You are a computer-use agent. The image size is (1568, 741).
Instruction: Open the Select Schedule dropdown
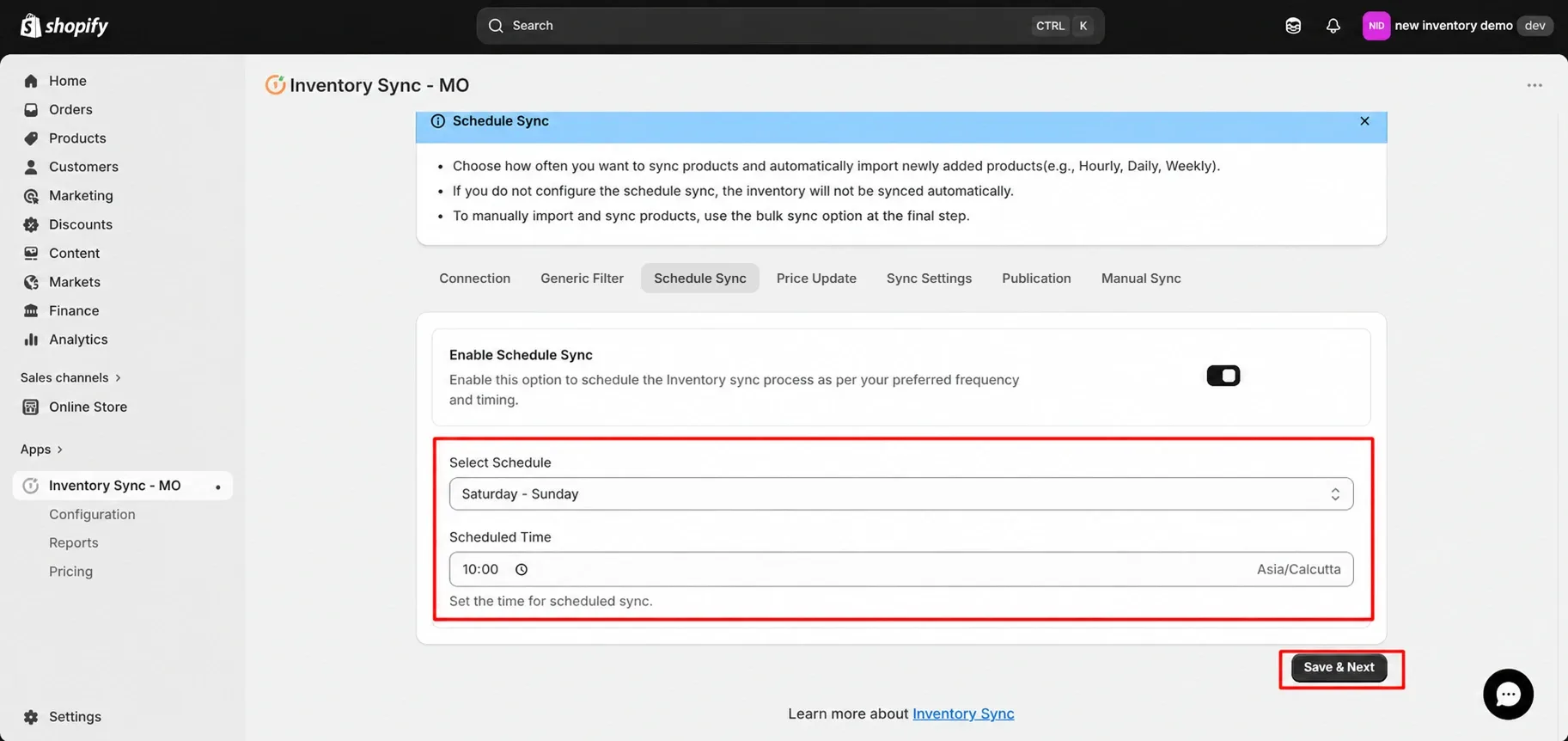(x=901, y=493)
